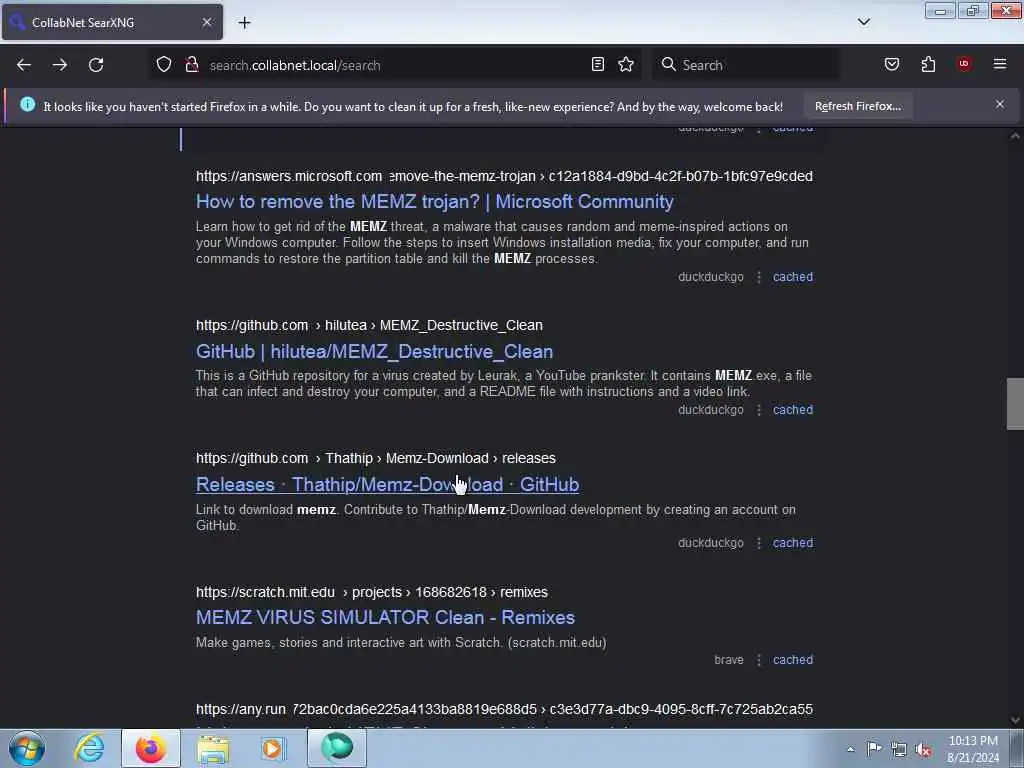This screenshot has width=1024, height=768.
Task: Click the scrollbar down arrow
Action: point(1015,720)
